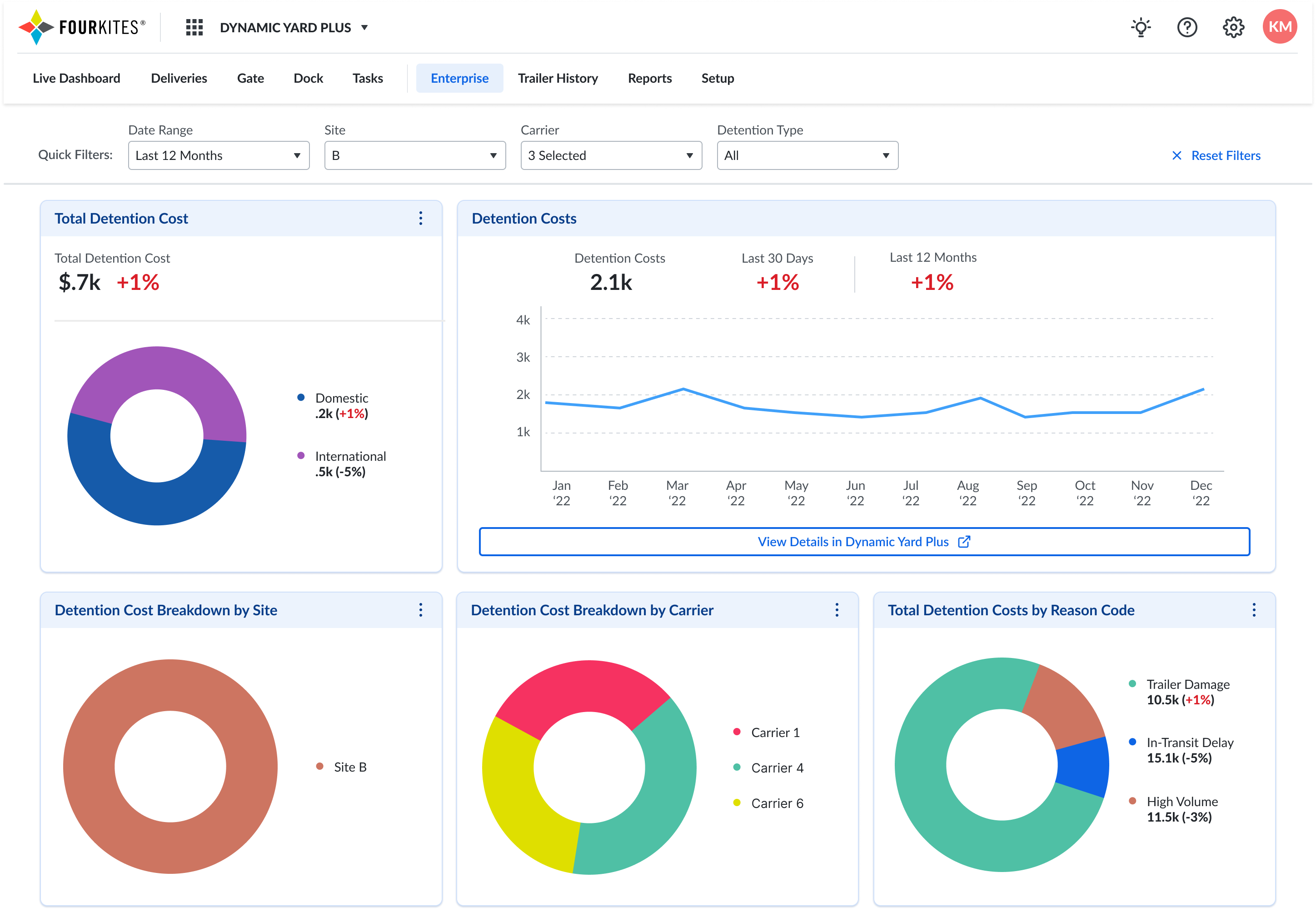Go to the Live Dashboard tab

coord(76,78)
